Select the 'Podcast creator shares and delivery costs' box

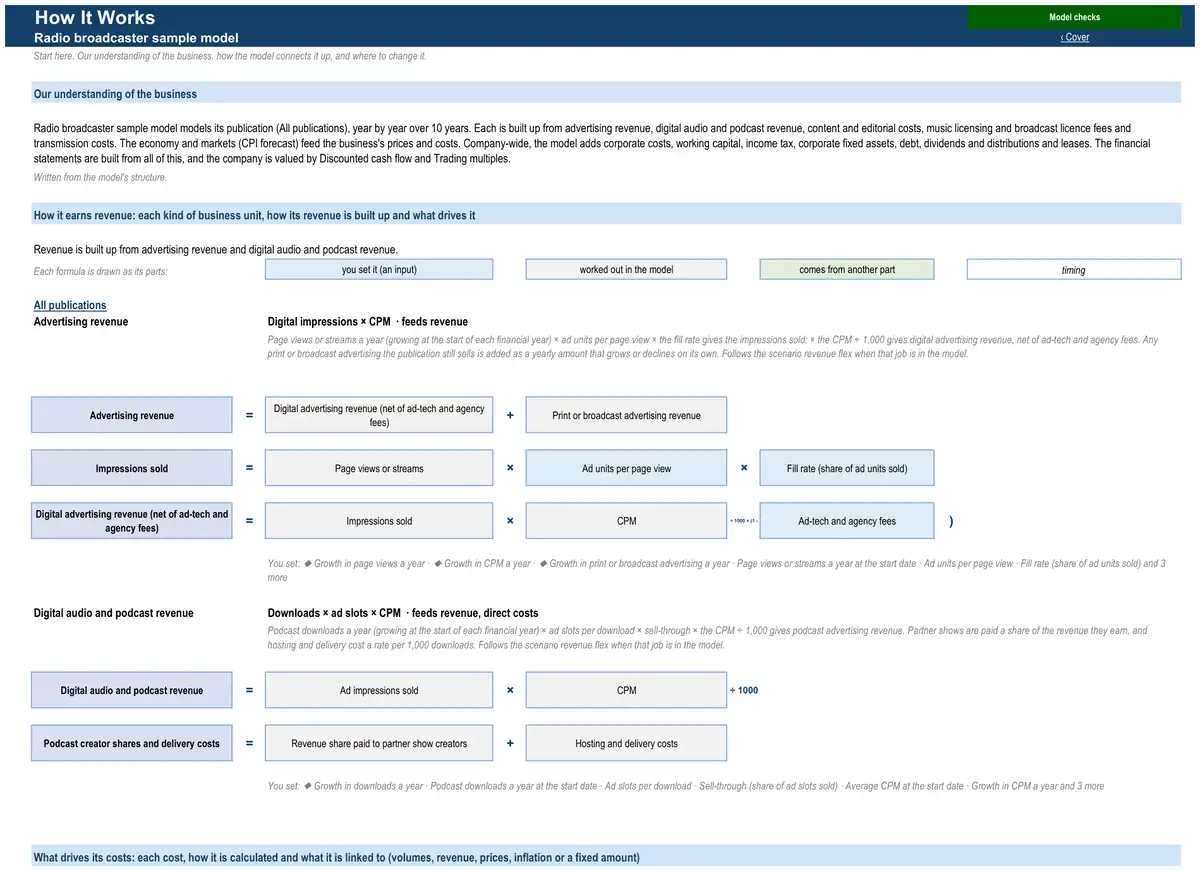(x=132, y=743)
